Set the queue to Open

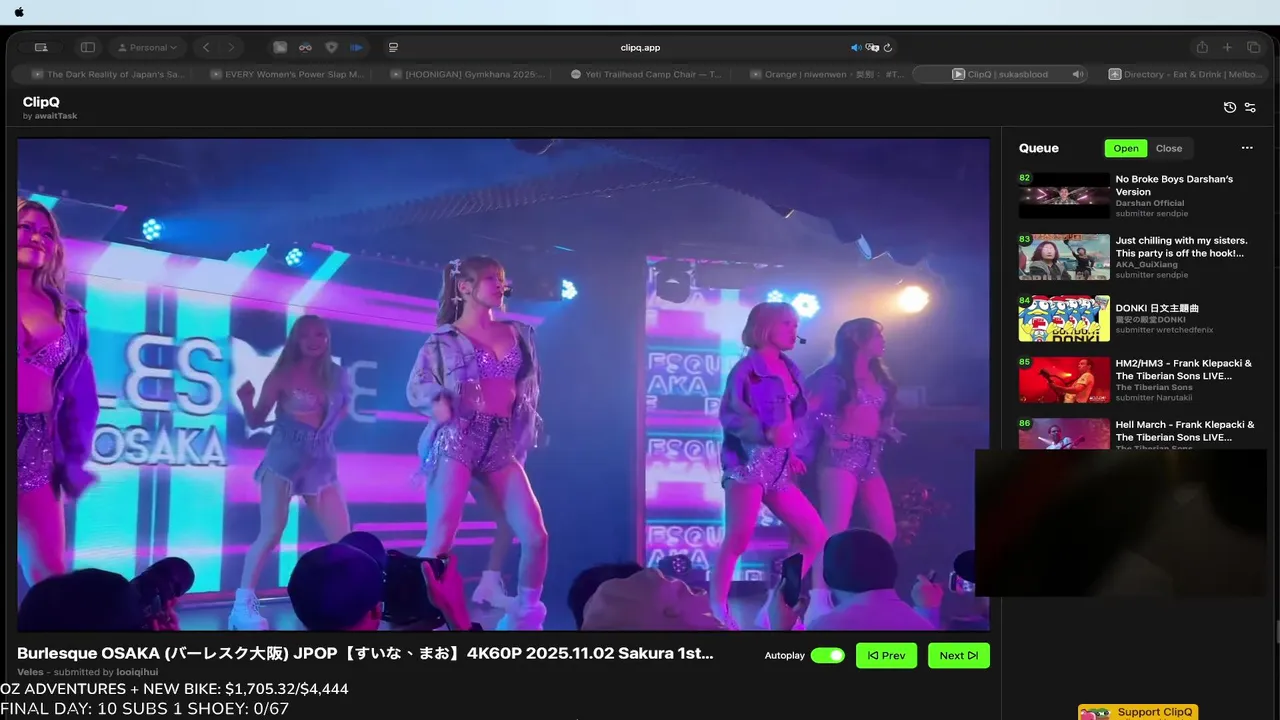pyautogui.click(x=1126, y=148)
